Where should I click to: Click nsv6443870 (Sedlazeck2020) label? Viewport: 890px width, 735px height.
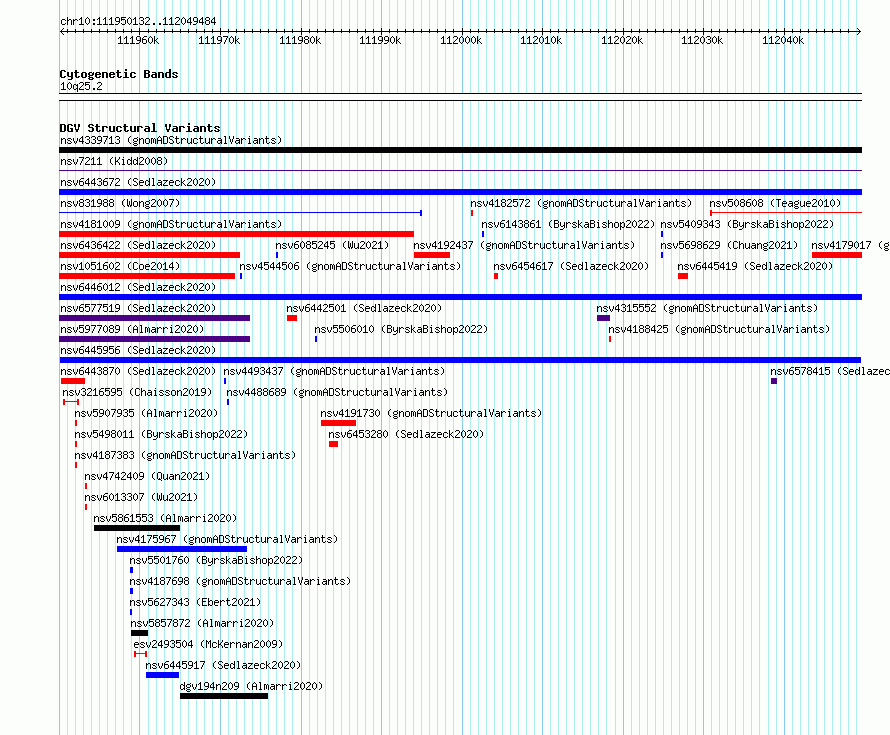[138, 371]
